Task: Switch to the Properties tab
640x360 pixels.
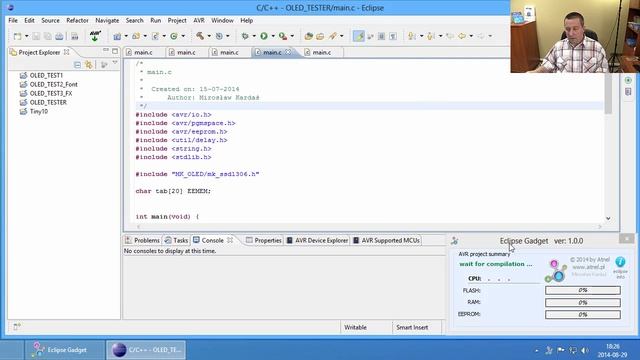Action: coord(264,240)
